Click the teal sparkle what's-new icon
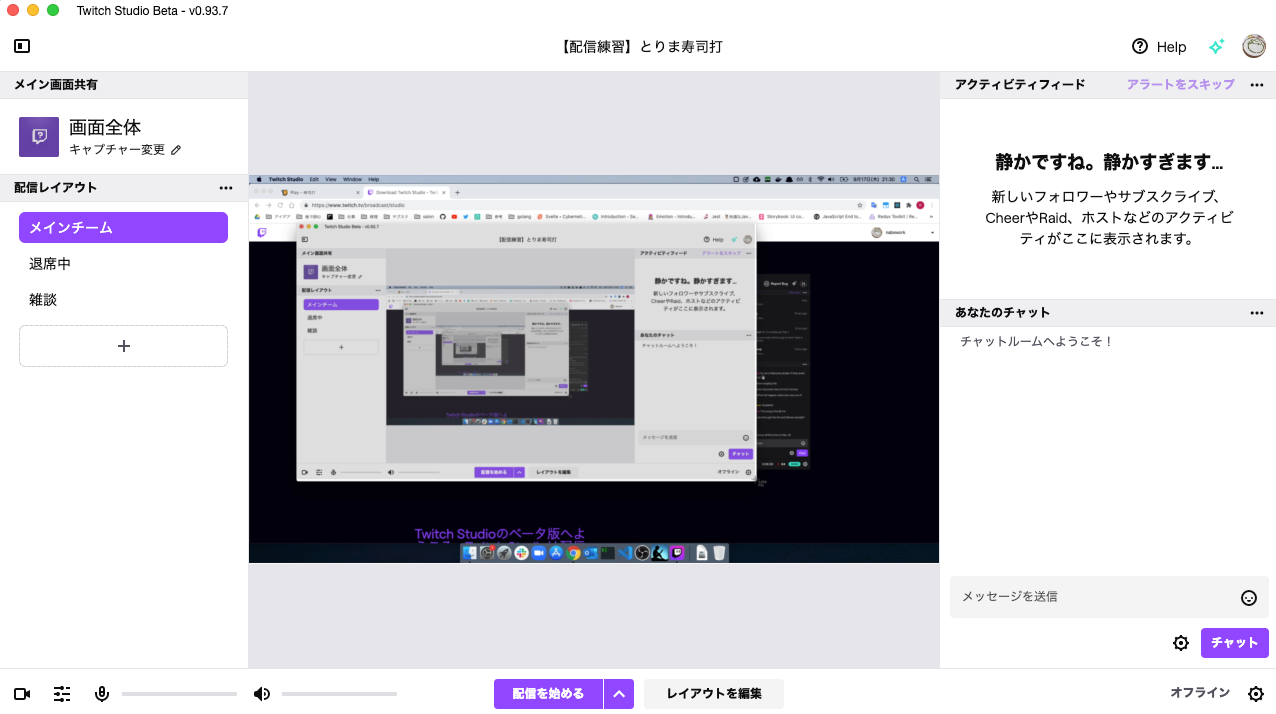Viewport: 1276px width, 714px height. pos(1217,46)
